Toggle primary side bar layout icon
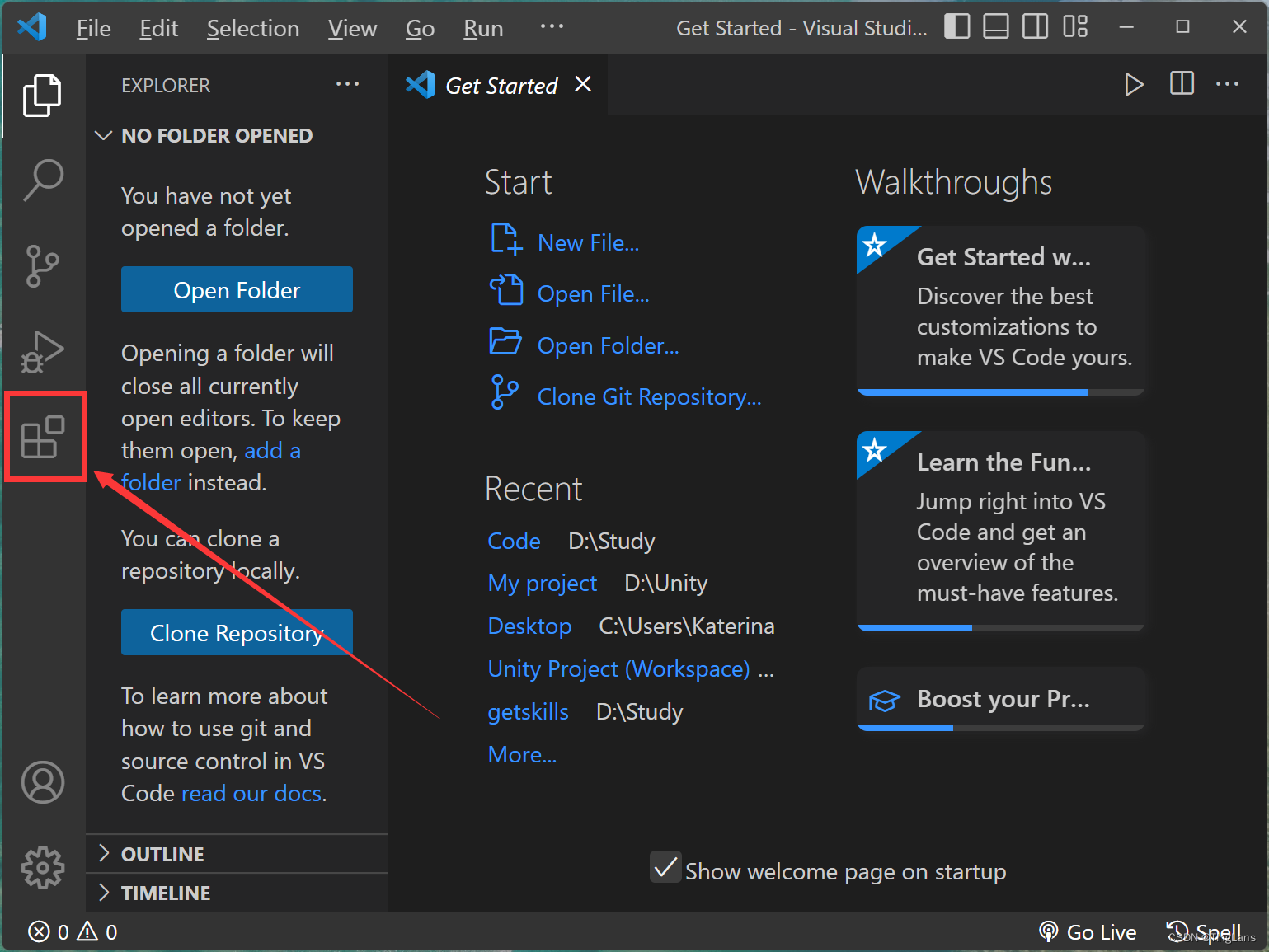 (956, 26)
